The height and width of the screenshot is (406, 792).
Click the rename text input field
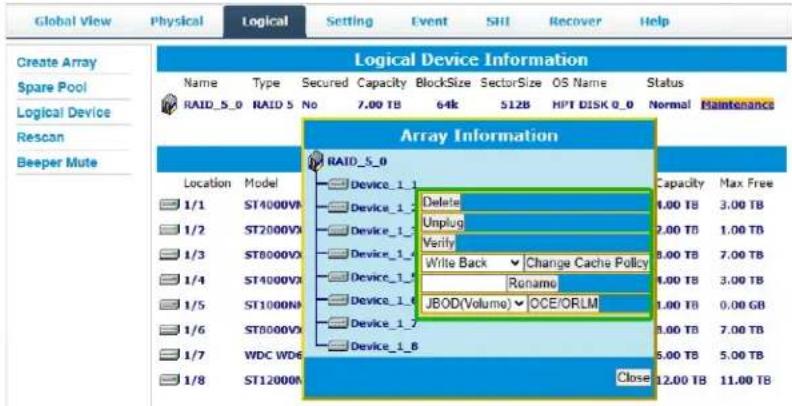(x=464, y=283)
